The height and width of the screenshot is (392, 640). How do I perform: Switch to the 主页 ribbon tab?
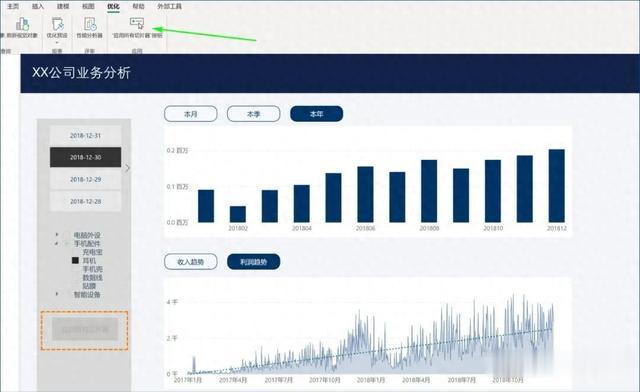pos(13,6)
